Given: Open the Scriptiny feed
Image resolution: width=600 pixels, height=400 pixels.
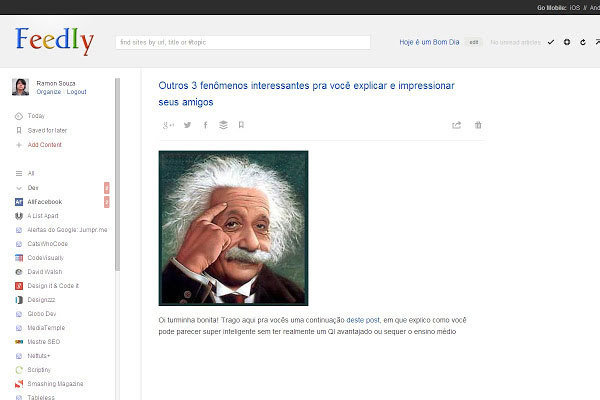Looking at the screenshot, I should coord(39,370).
